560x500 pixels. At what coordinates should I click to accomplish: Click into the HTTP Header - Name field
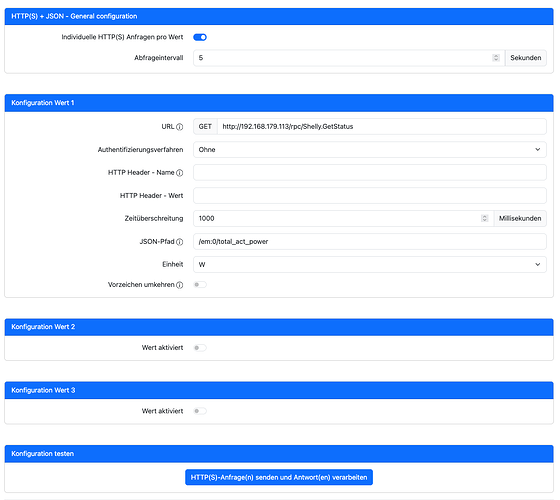pos(370,172)
